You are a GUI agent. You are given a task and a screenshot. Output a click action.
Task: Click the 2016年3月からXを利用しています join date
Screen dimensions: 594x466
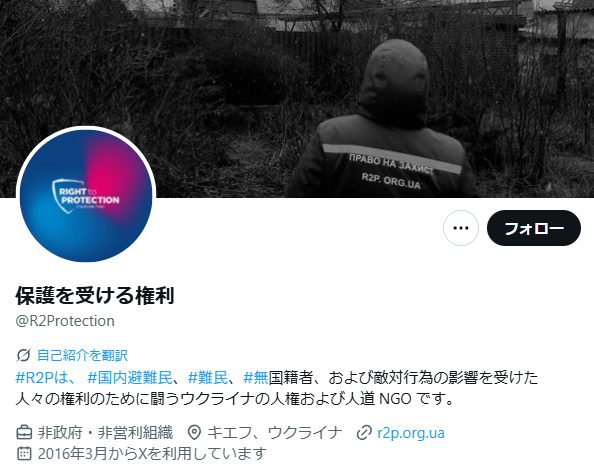tap(152, 453)
